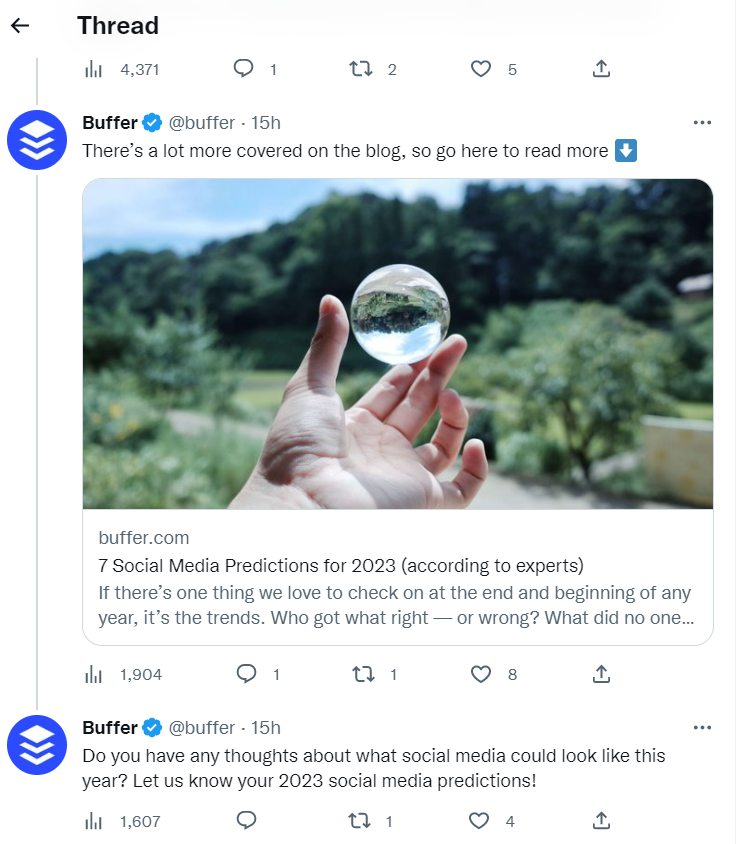Retweet the predictions question tweet
This screenshot has width=742, height=844.
click(x=361, y=821)
